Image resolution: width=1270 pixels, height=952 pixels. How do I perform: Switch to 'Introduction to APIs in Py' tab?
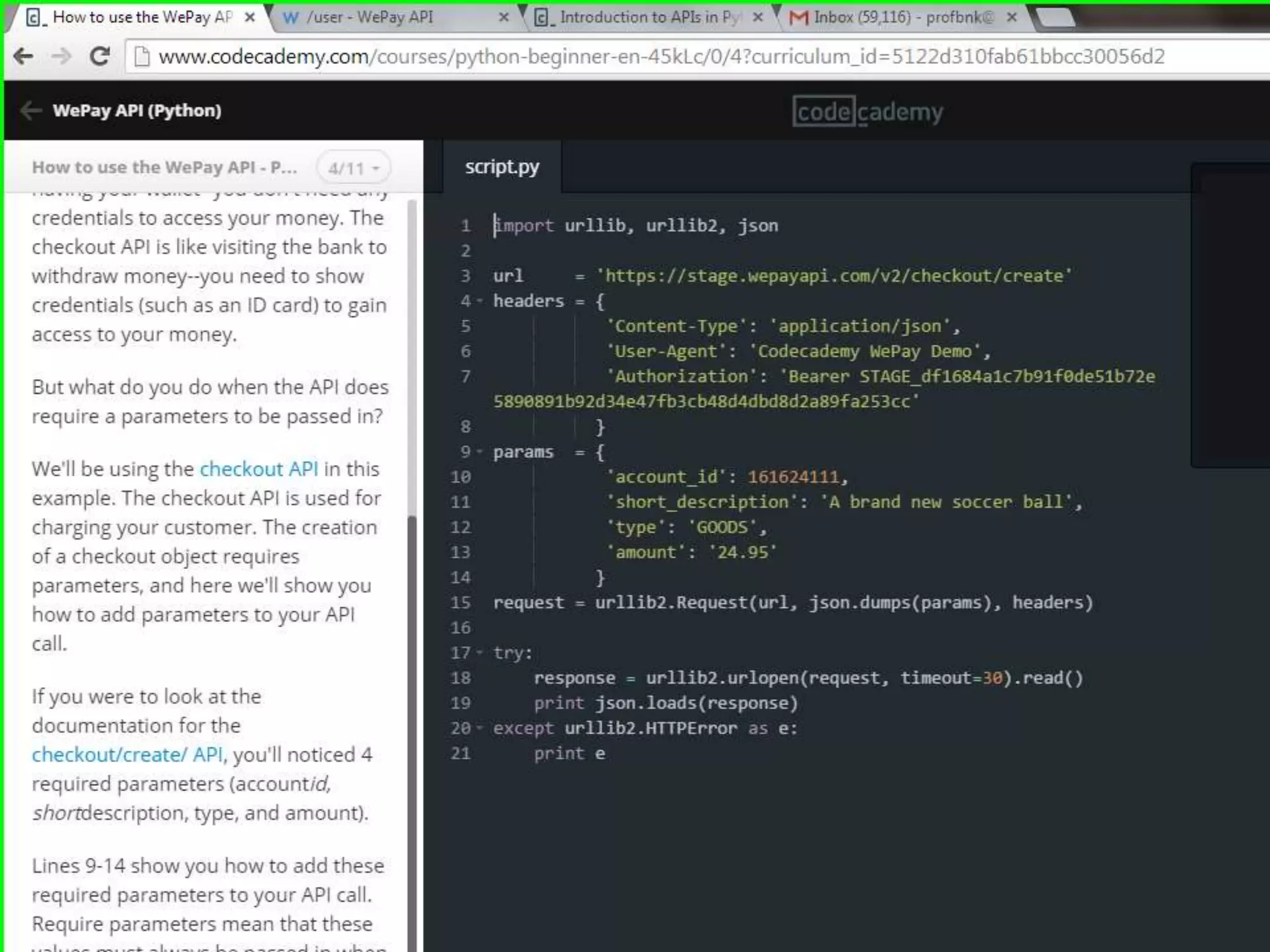coord(649,17)
